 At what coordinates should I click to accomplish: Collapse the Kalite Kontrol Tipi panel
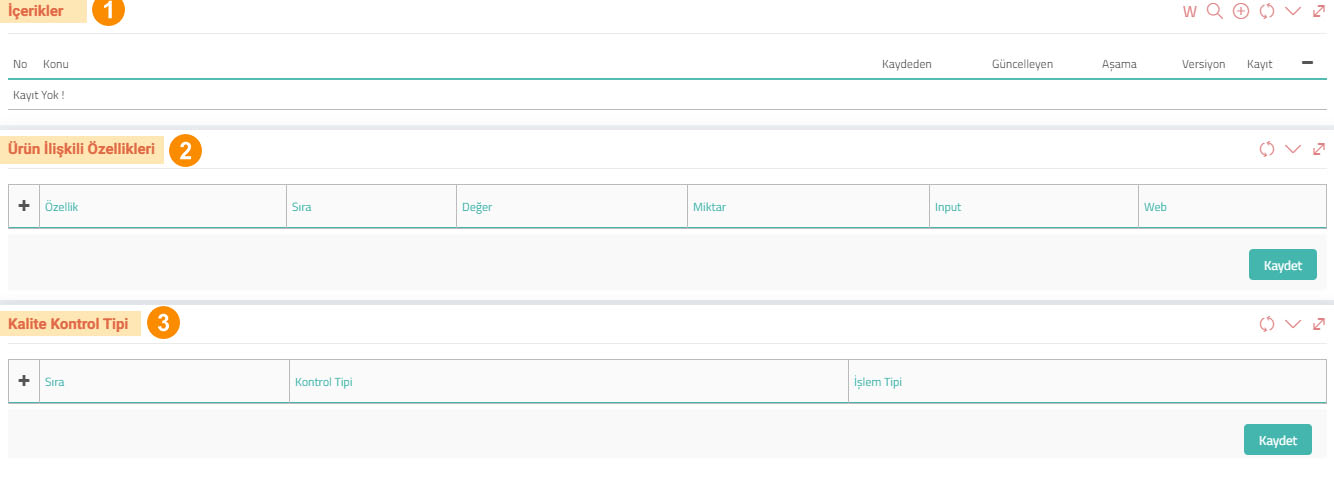click(1293, 324)
